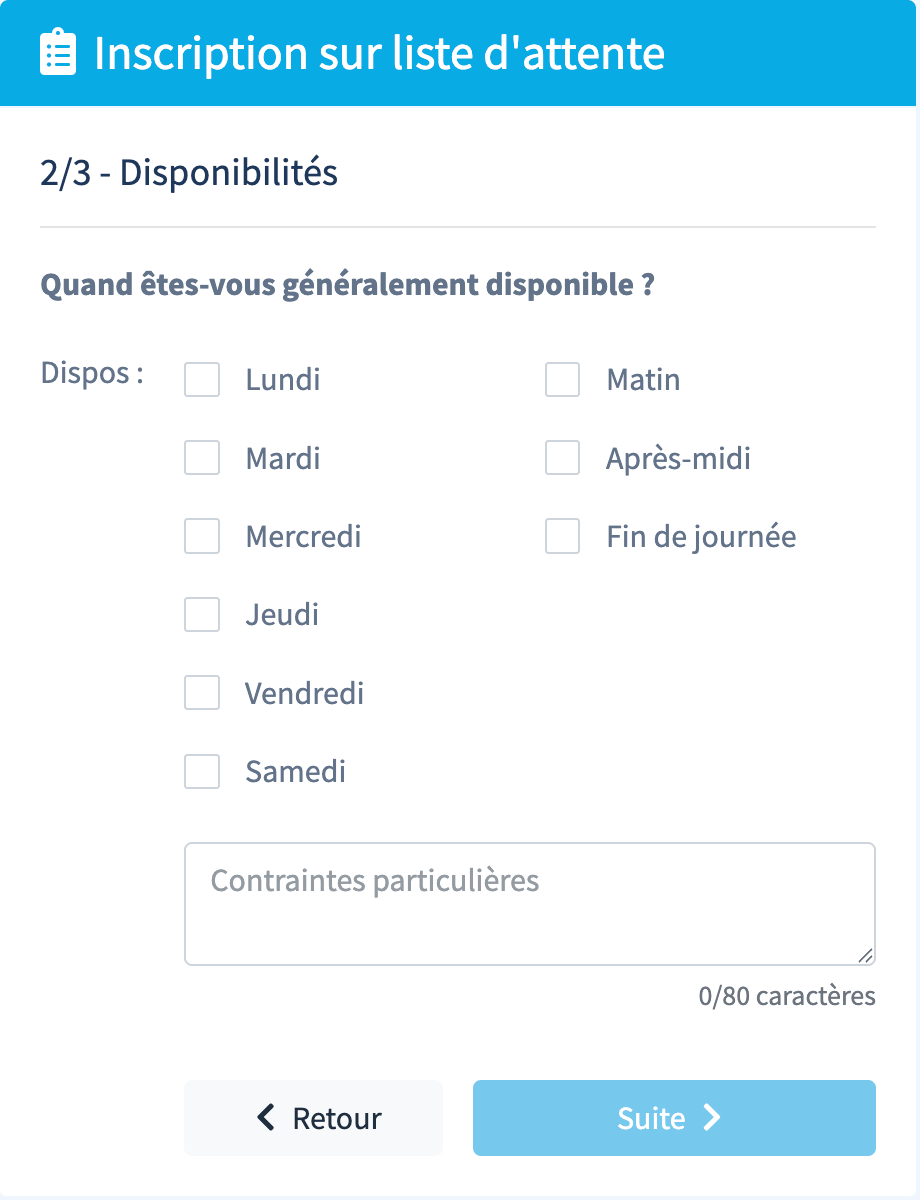Click the right chevron icon on Suite

712,1117
